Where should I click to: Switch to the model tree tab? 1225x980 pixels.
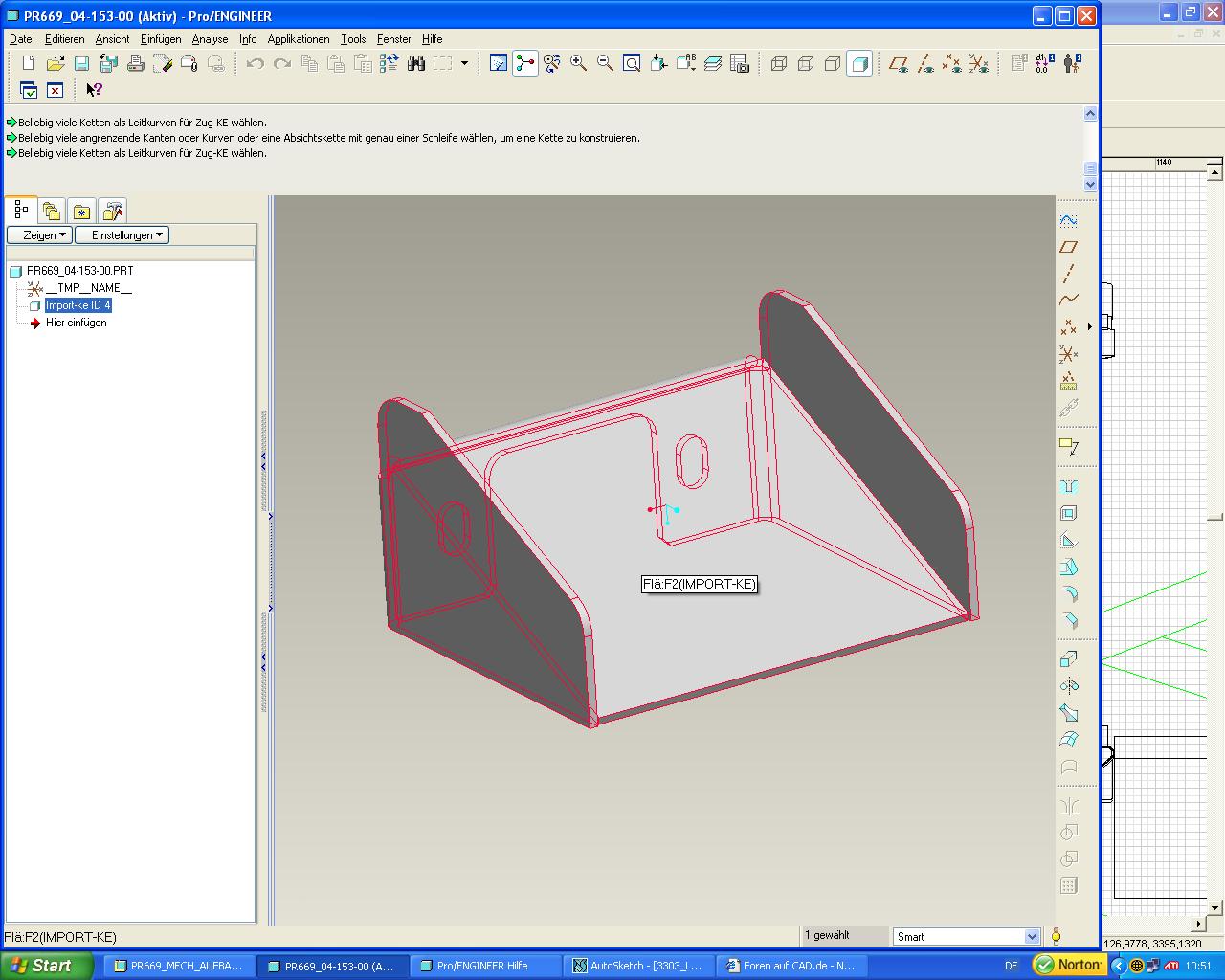coord(21,210)
